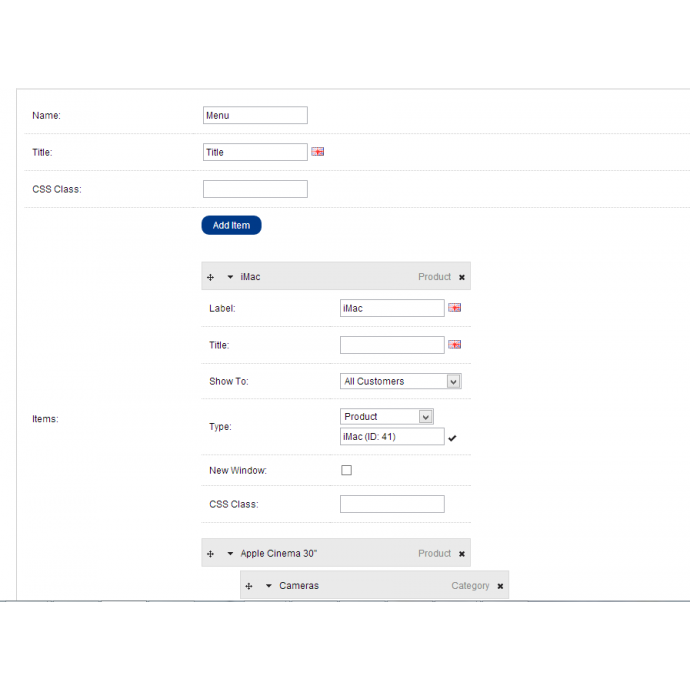
Task: Click the iMac (ID: 41) product field
Action: coord(392,437)
